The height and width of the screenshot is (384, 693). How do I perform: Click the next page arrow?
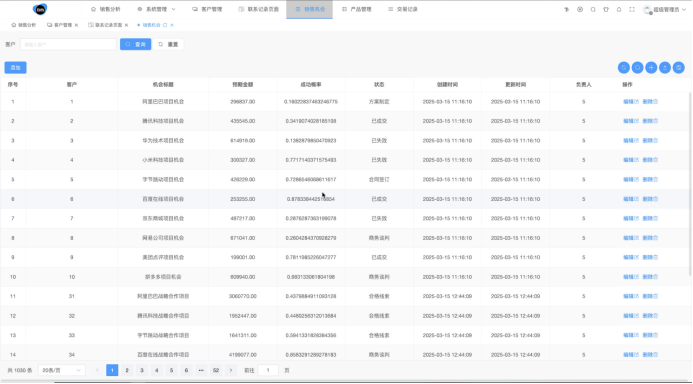(231, 370)
